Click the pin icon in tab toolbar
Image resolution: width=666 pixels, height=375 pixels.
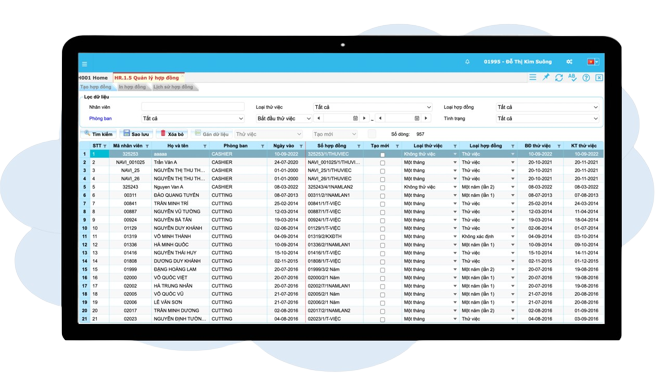[x=546, y=77]
